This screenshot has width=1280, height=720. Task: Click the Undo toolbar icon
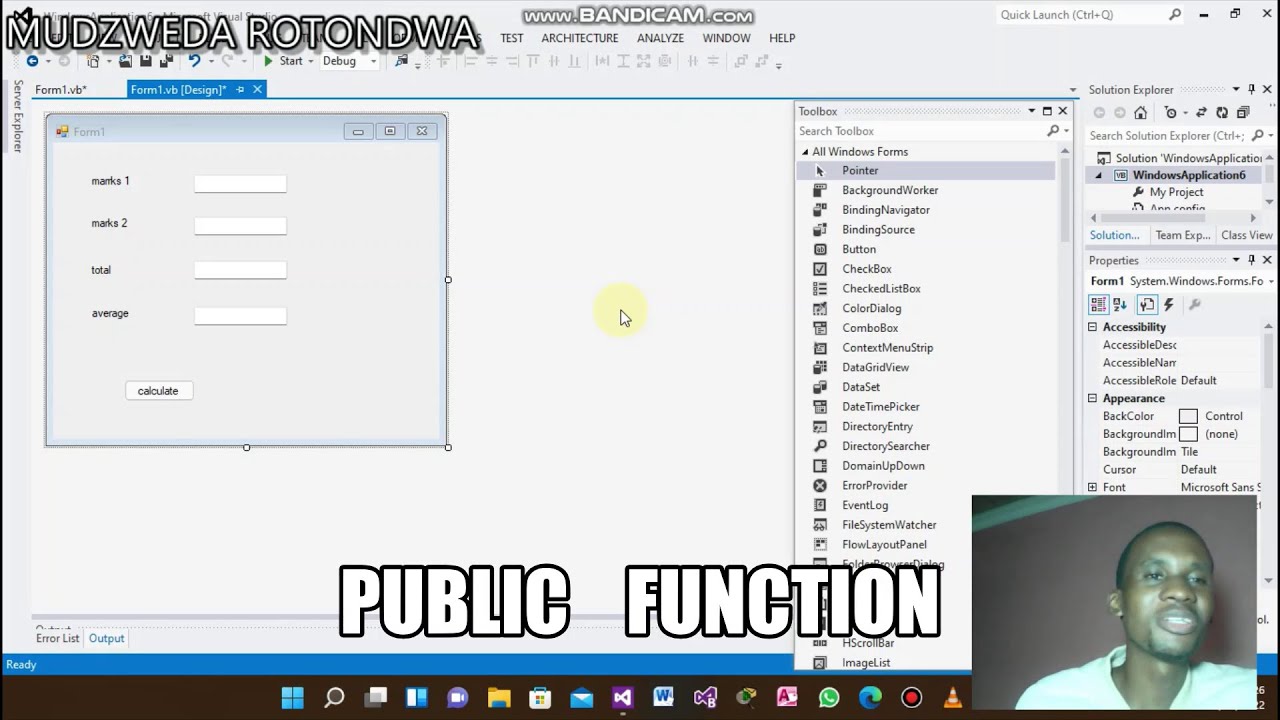tap(195, 61)
